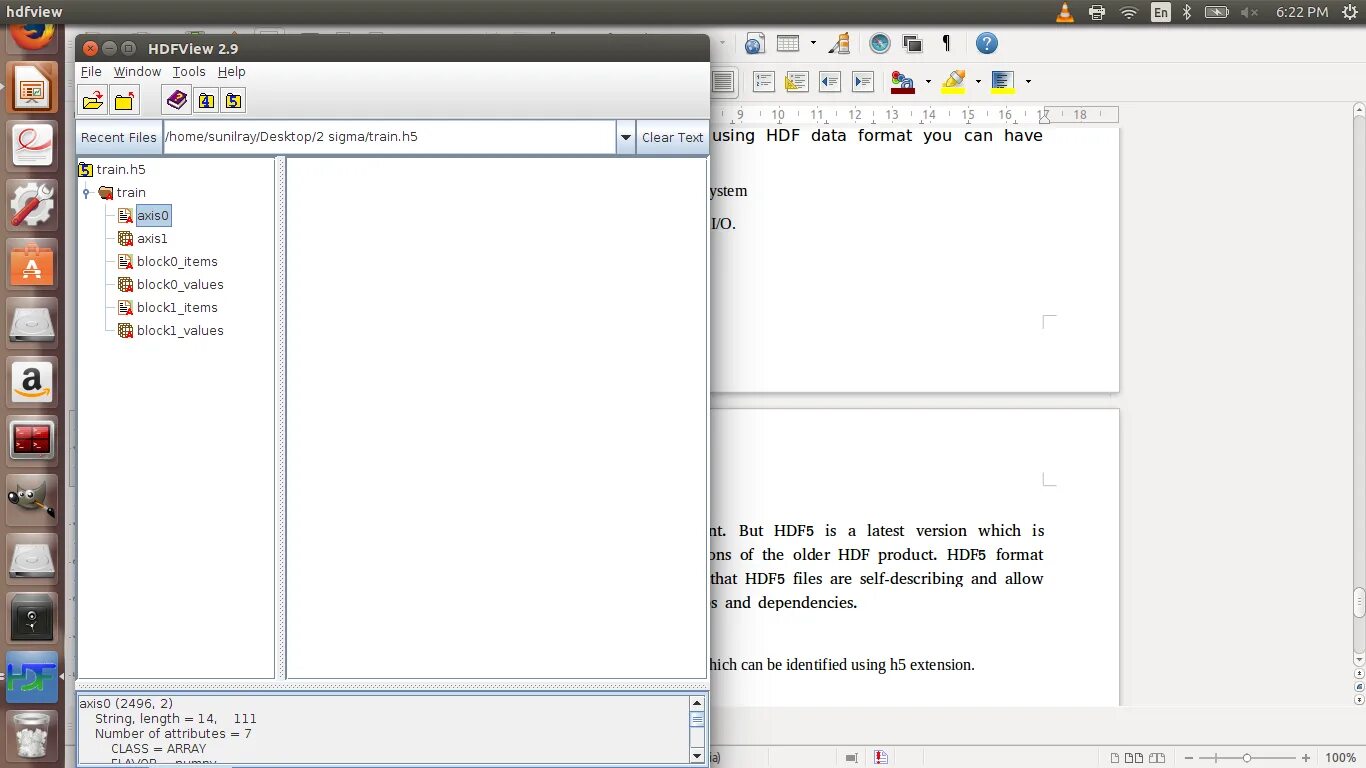Click the numbered list icon in Writer
Image resolution: width=1366 pixels, height=768 pixels.
pyautogui.click(x=763, y=82)
